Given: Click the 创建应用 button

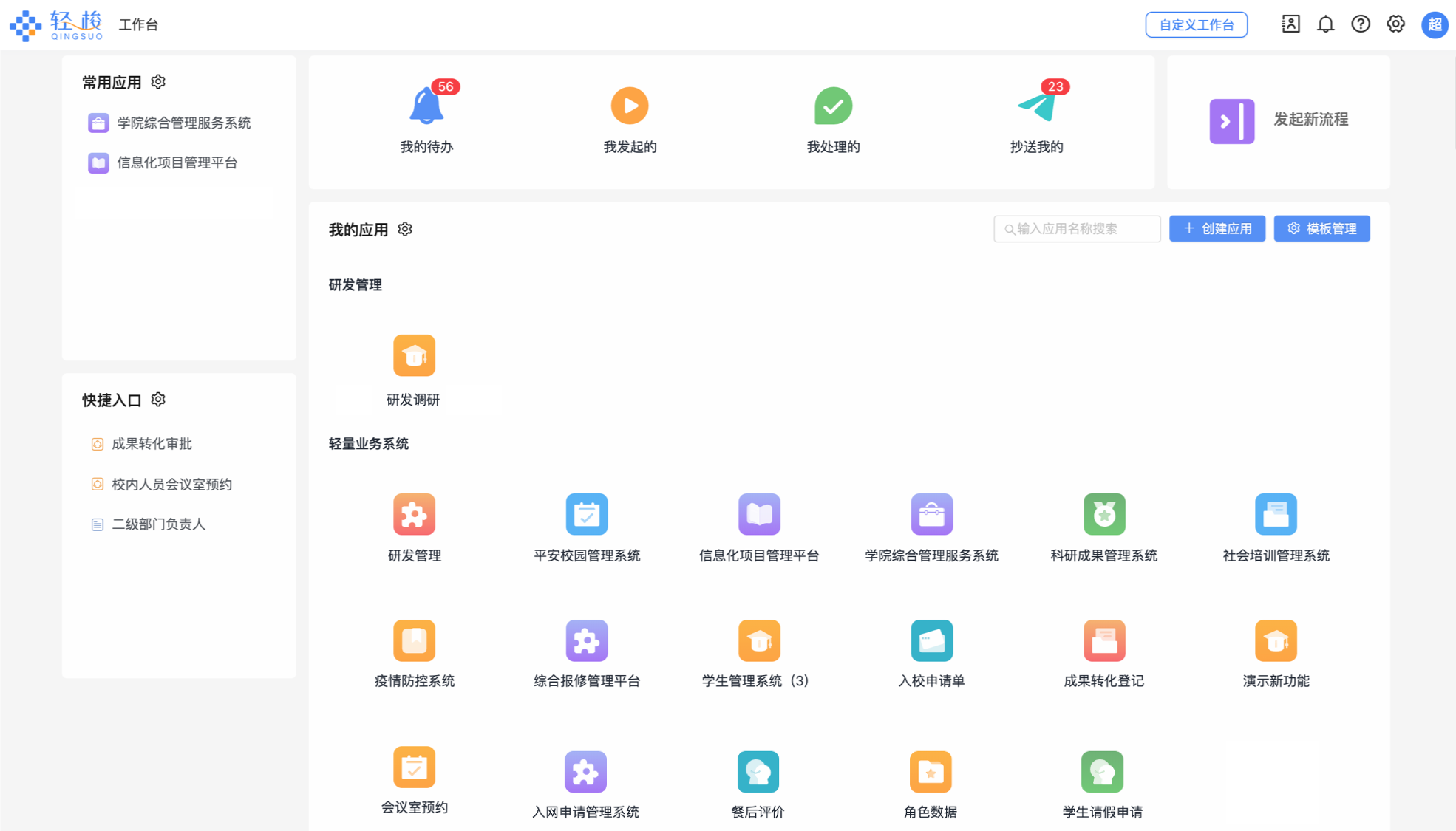Looking at the screenshot, I should (x=1217, y=229).
